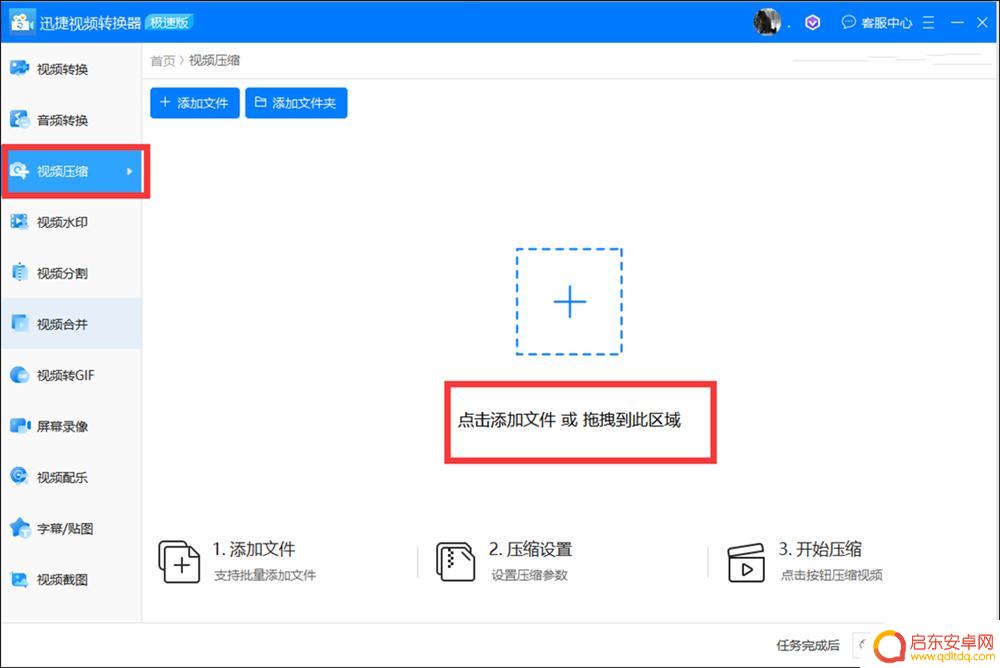Click the user avatar picture
Viewport: 1000px width, 668px height.
click(766, 22)
